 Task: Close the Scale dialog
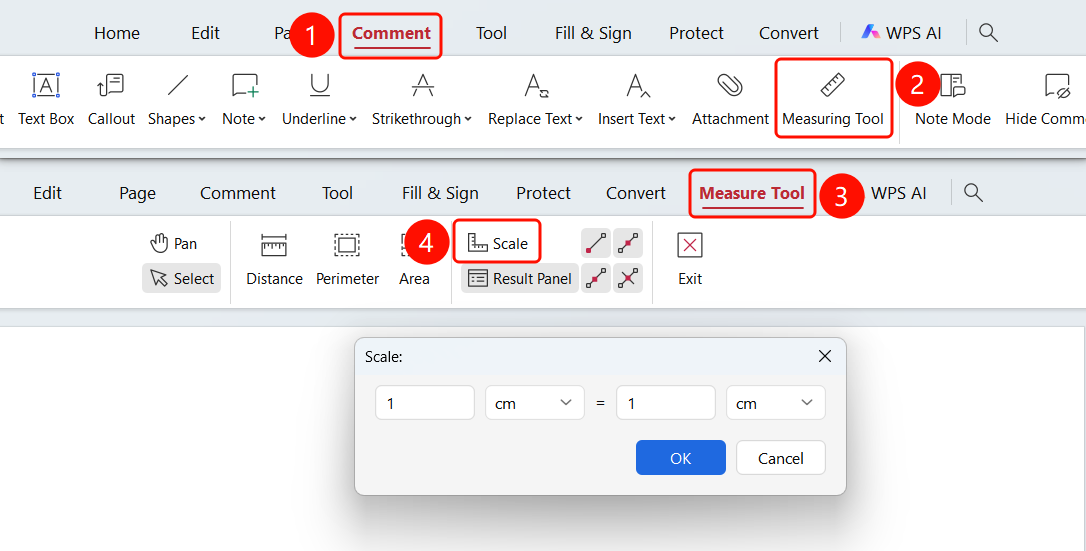(x=824, y=356)
